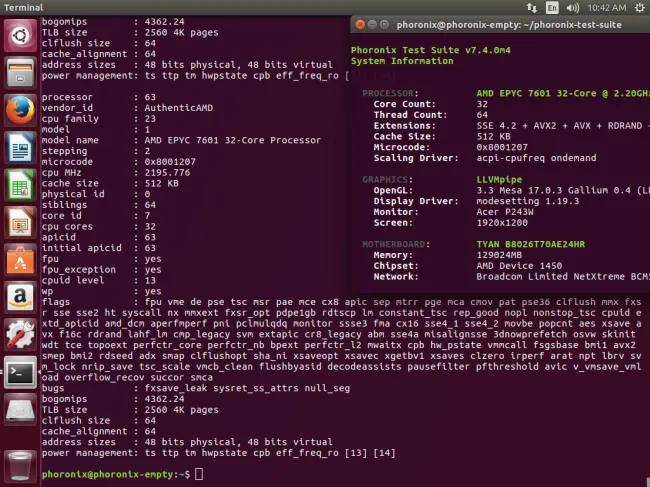
Task: Open the Files manager from launcher
Action: click(x=20, y=73)
